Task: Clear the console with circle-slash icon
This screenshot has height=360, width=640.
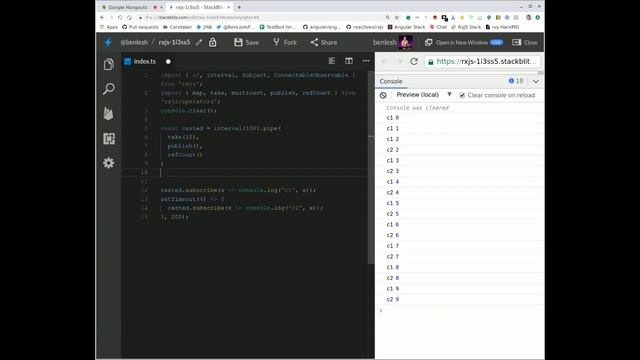Action: coord(383,95)
